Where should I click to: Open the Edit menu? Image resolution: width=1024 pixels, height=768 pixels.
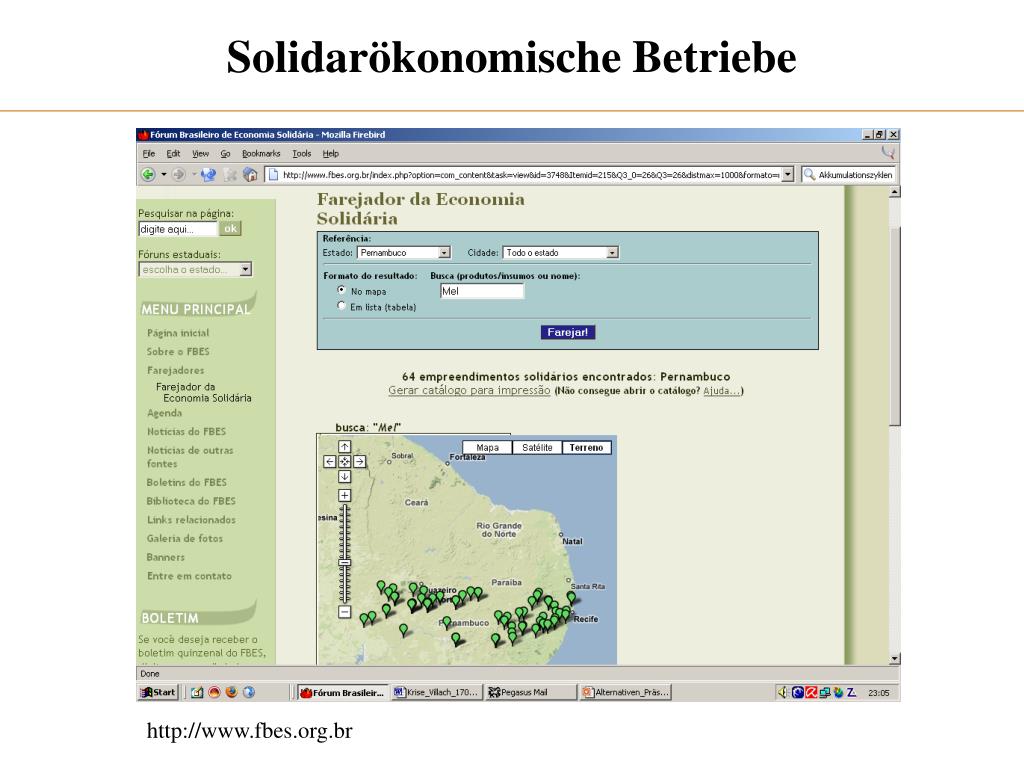click(173, 153)
